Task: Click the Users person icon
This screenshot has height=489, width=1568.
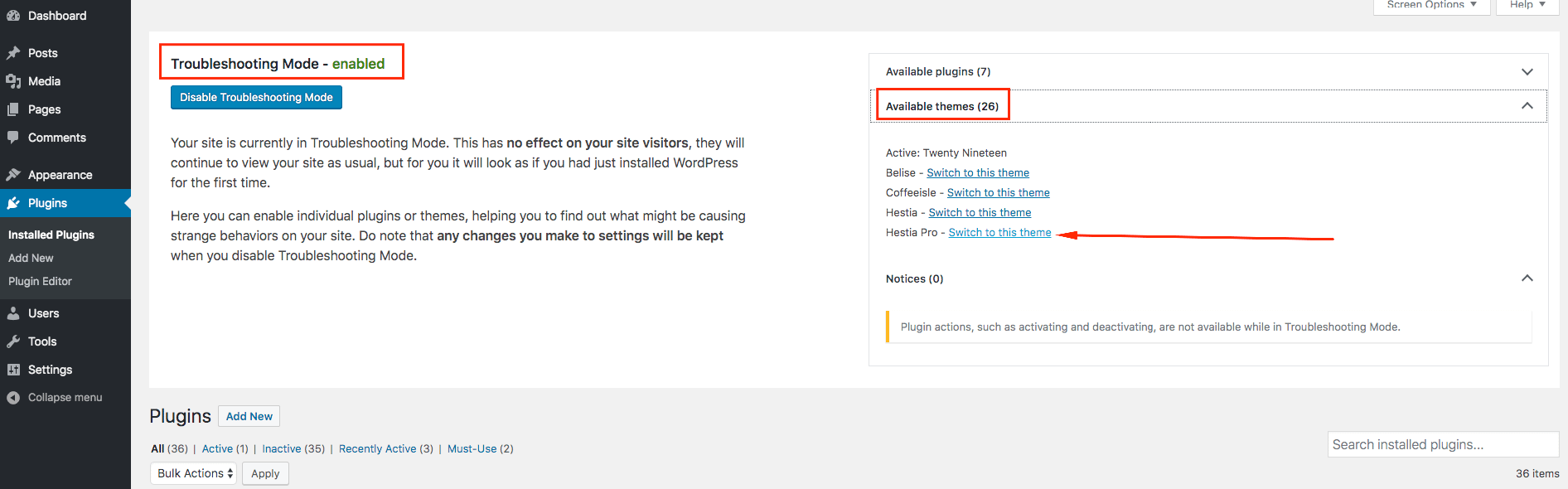Action: point(13,313)
